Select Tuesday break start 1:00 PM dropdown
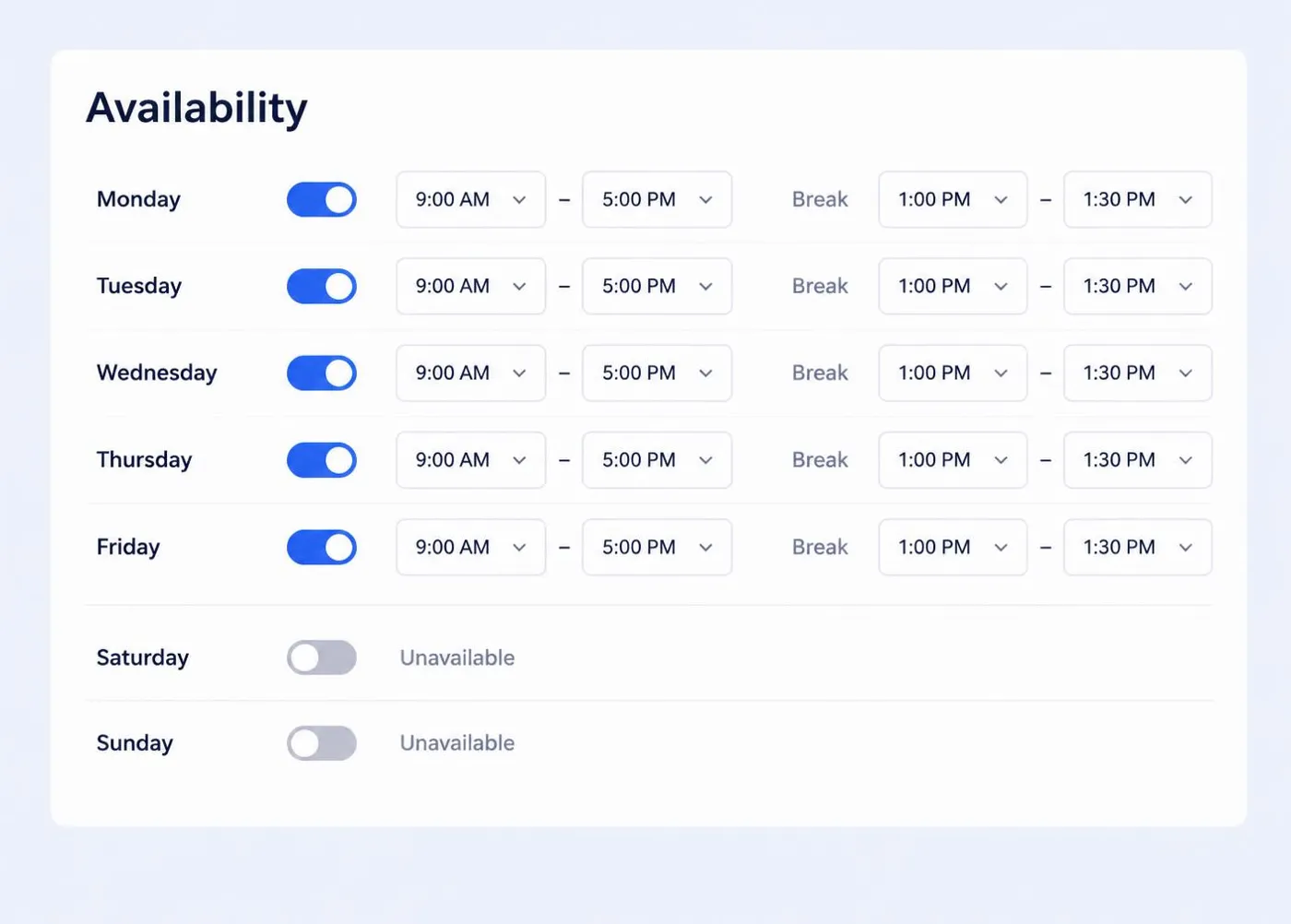 click(x=953, y=286)
